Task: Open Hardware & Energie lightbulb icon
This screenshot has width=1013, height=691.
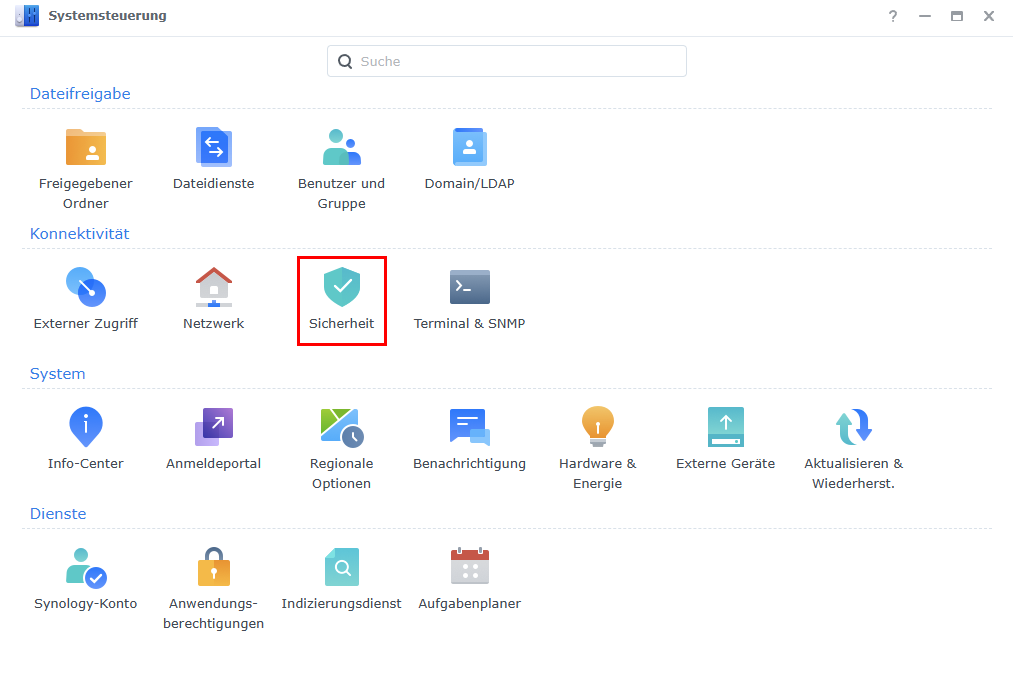Action: 597,428
